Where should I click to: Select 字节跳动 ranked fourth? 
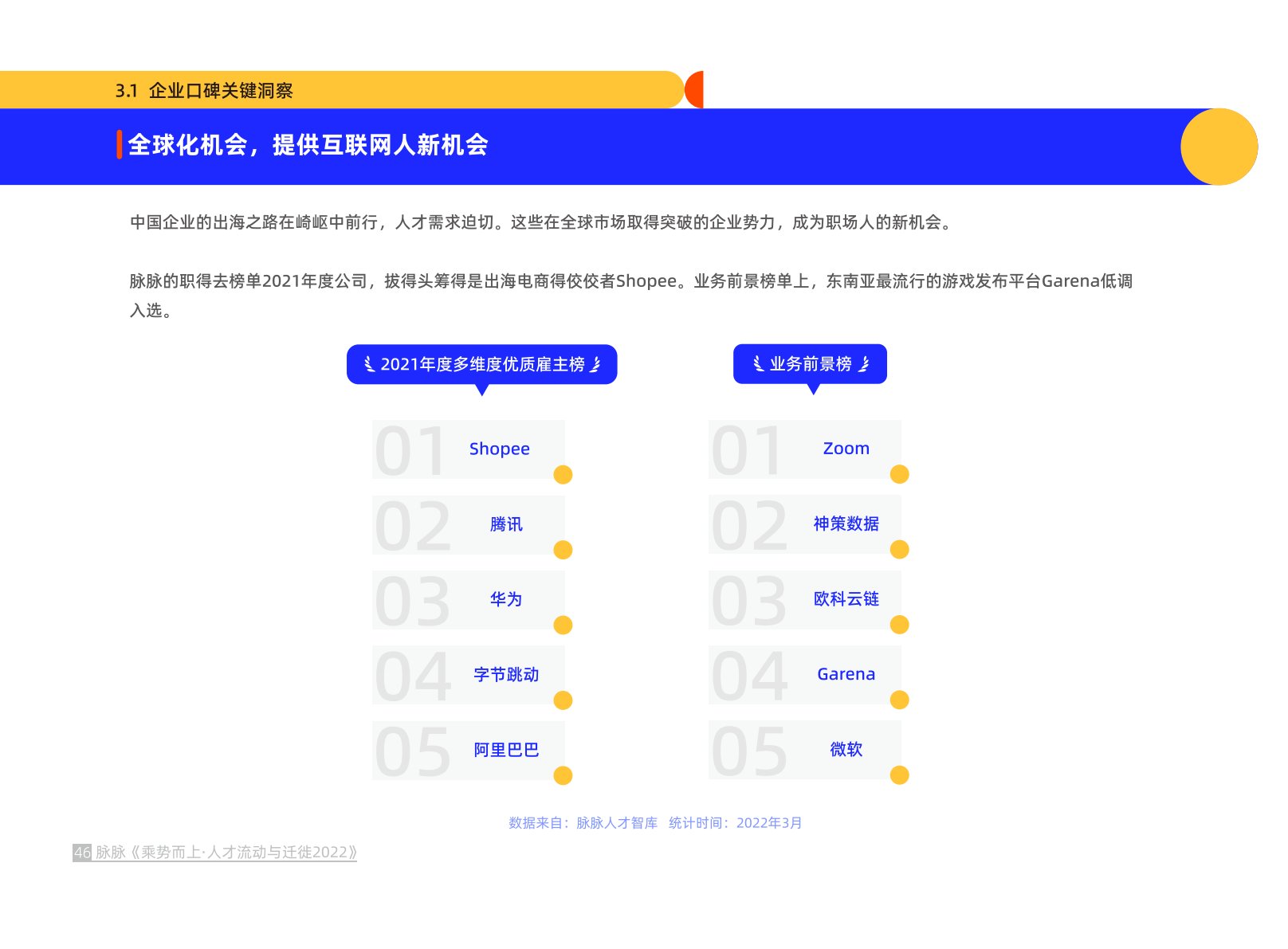coord(469,675)
